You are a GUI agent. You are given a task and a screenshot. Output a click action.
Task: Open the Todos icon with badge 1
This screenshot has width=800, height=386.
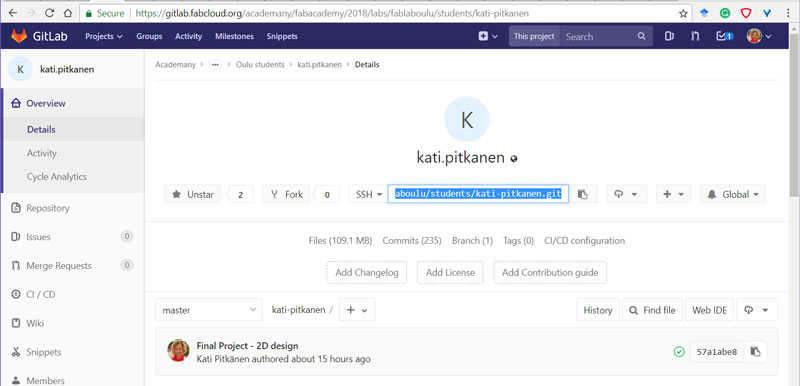point(724,36)
